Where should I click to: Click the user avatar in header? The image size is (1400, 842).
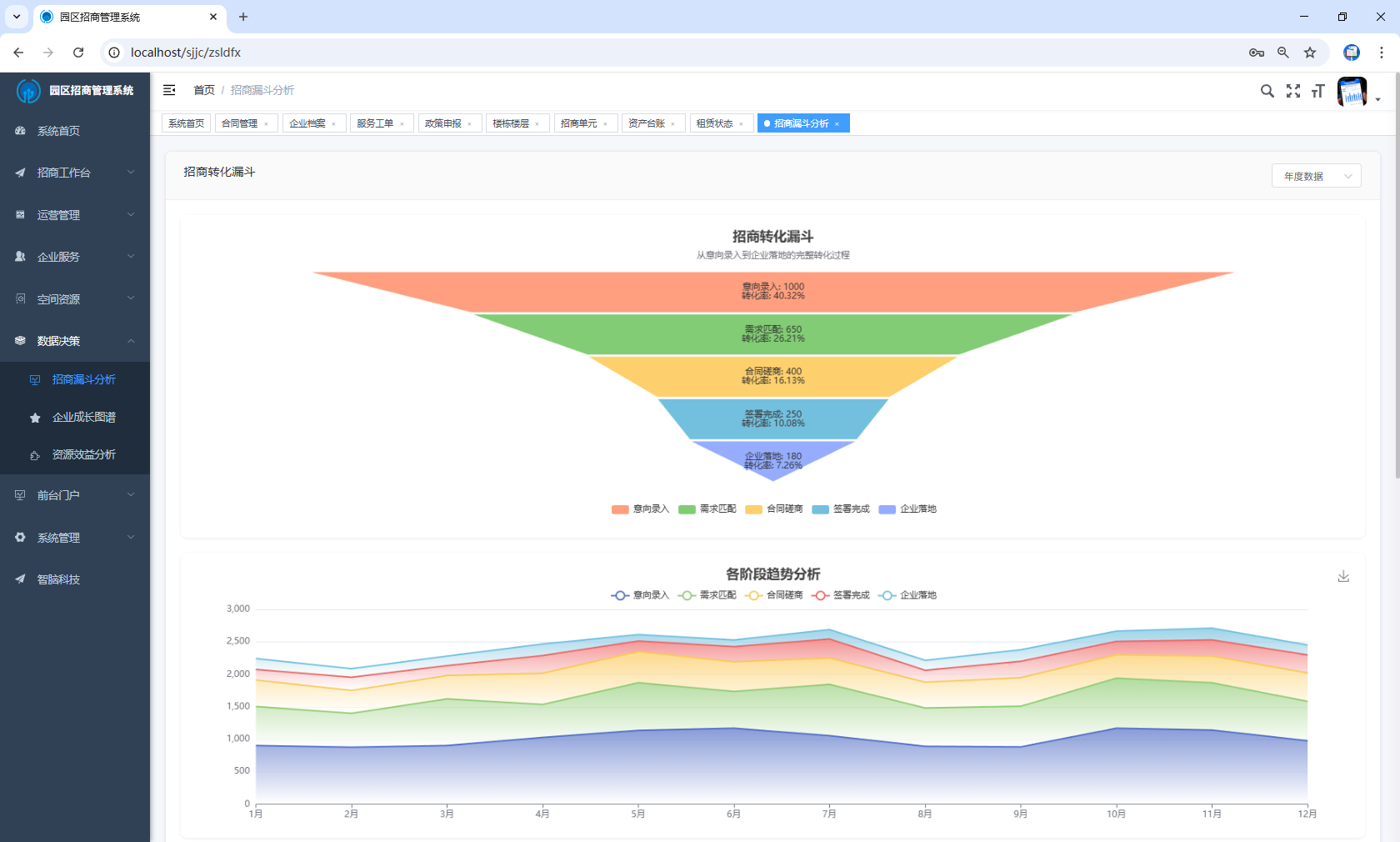coord(1352,92)
